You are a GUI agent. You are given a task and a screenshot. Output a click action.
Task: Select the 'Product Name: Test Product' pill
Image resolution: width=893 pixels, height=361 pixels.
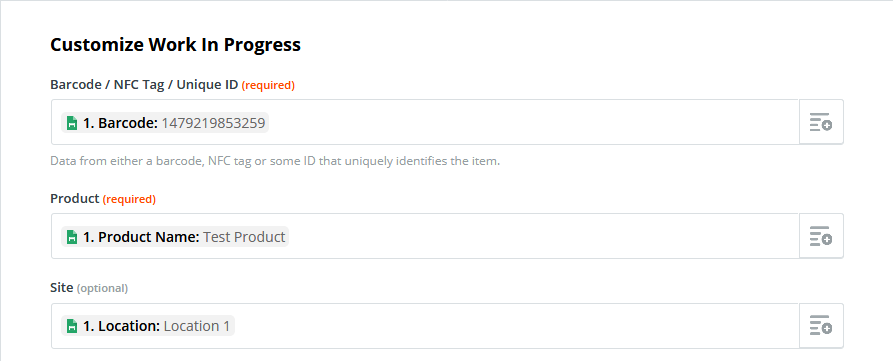coord(175,237)
